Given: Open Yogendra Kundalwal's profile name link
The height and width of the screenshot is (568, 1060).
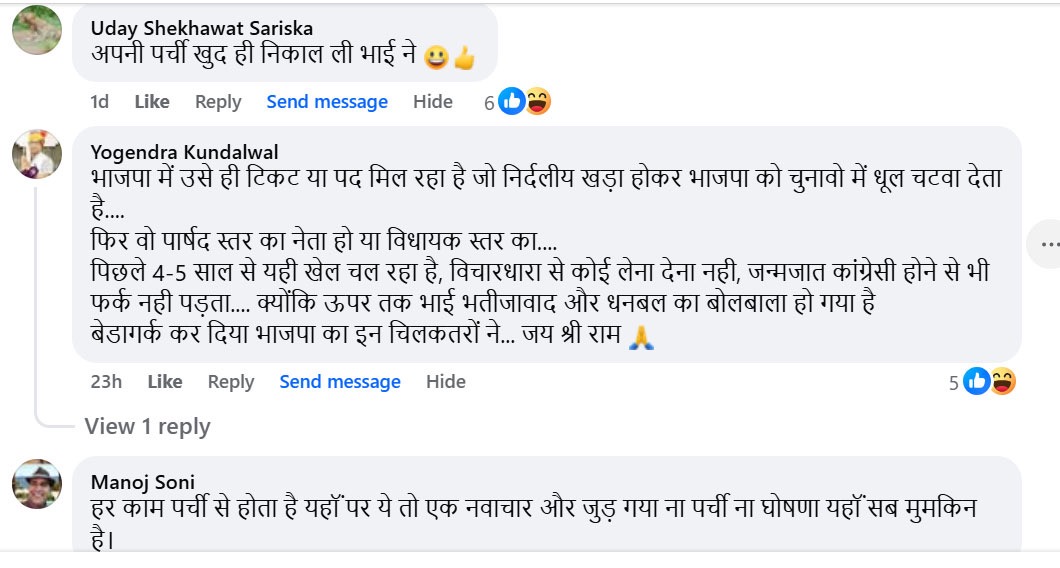Looking at the screenshot, I should click(184, 152).
